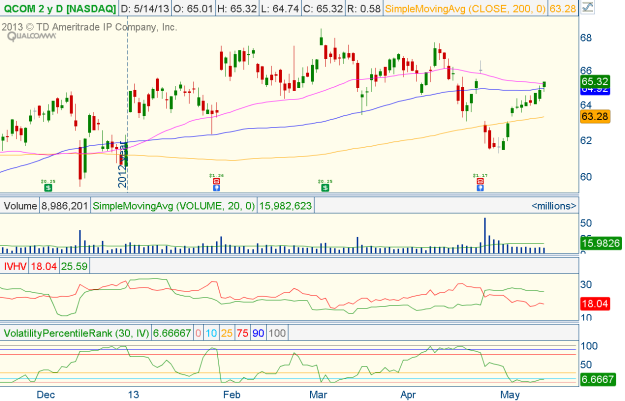The width and height of the screenshot is (625, 401).
Task: Click the red 75 threshold value swatch
Action: coord(244,332)
